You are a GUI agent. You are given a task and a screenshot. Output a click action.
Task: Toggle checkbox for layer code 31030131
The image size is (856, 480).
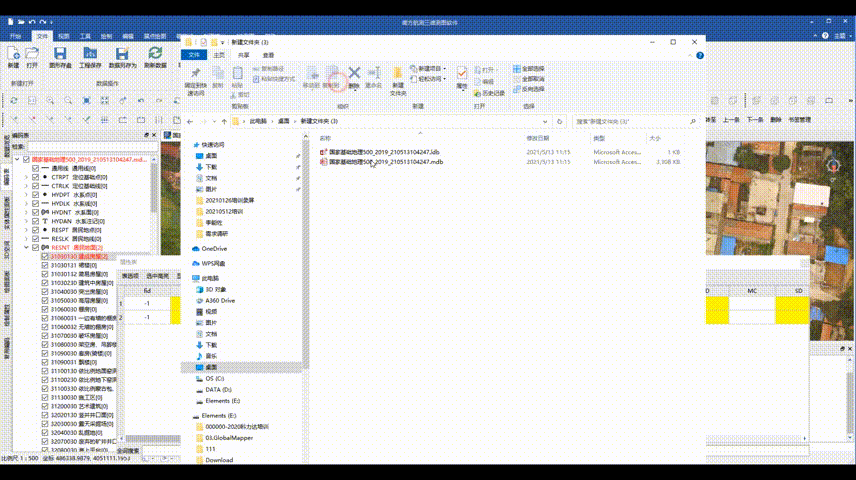(x=45, y=265)
